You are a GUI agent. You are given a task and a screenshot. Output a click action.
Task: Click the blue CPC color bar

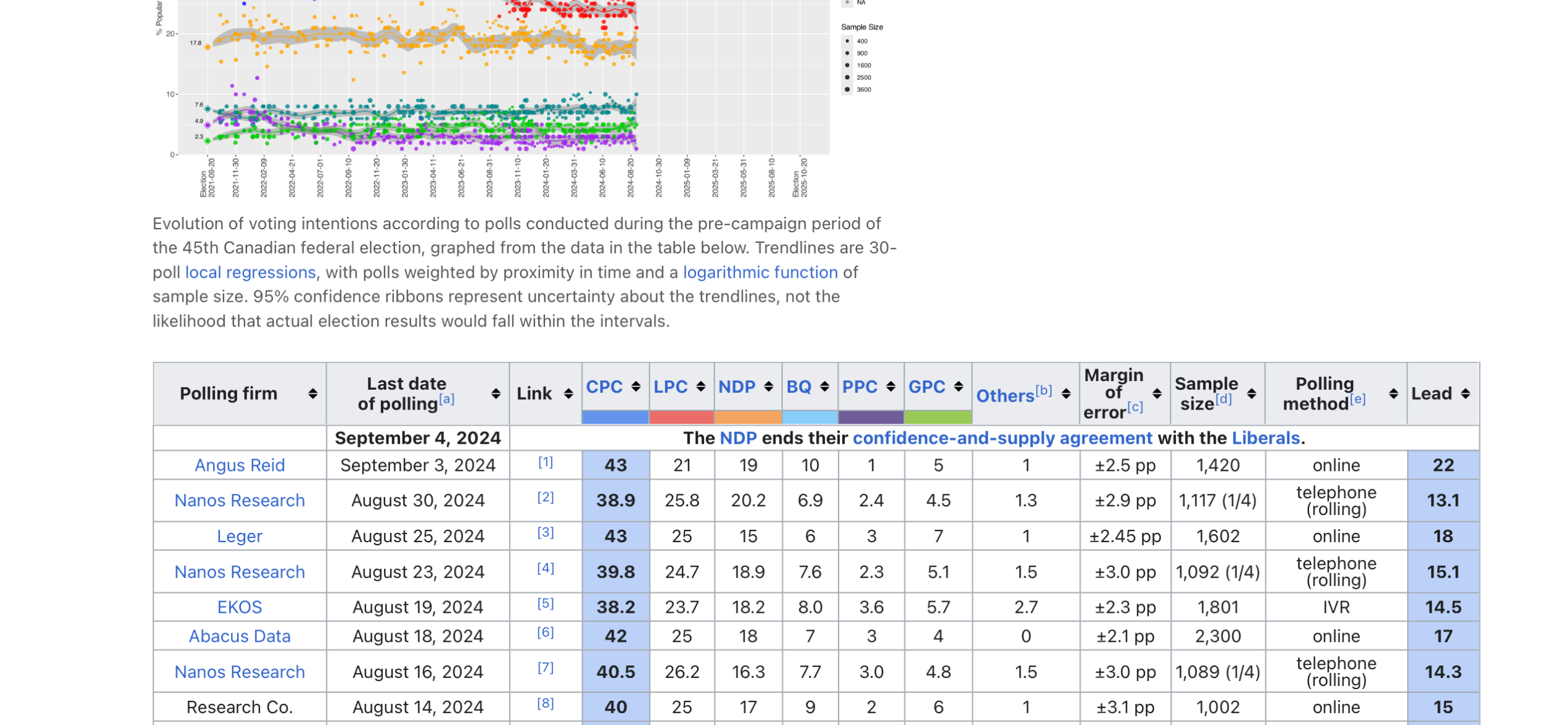(615, 418)
